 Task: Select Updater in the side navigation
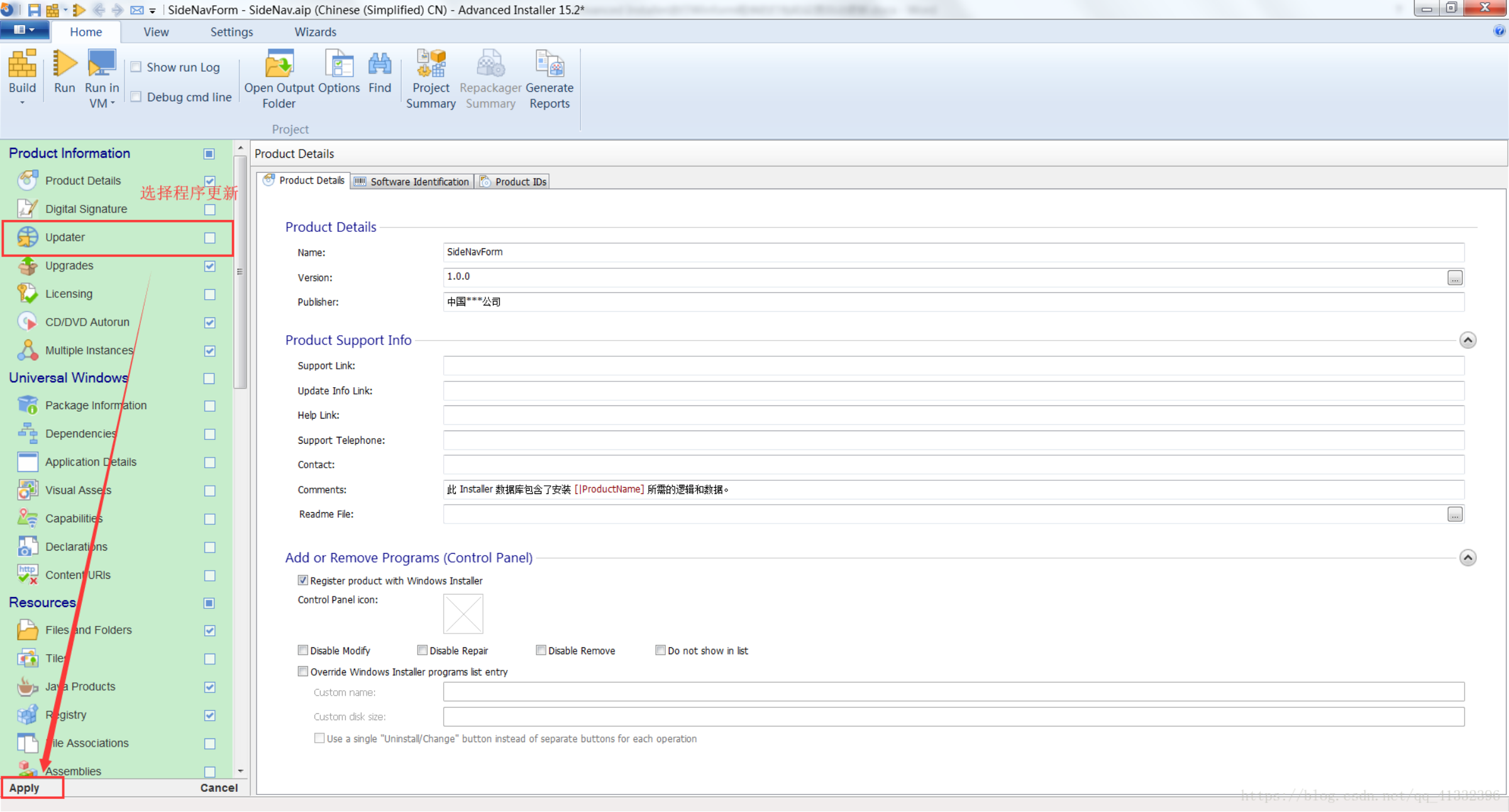click(x=65, y=237)
